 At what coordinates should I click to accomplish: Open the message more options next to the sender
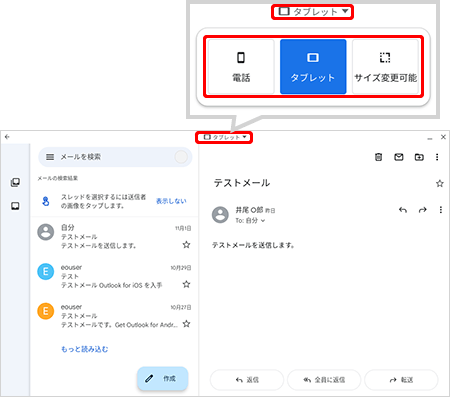(x=441, y=210)
